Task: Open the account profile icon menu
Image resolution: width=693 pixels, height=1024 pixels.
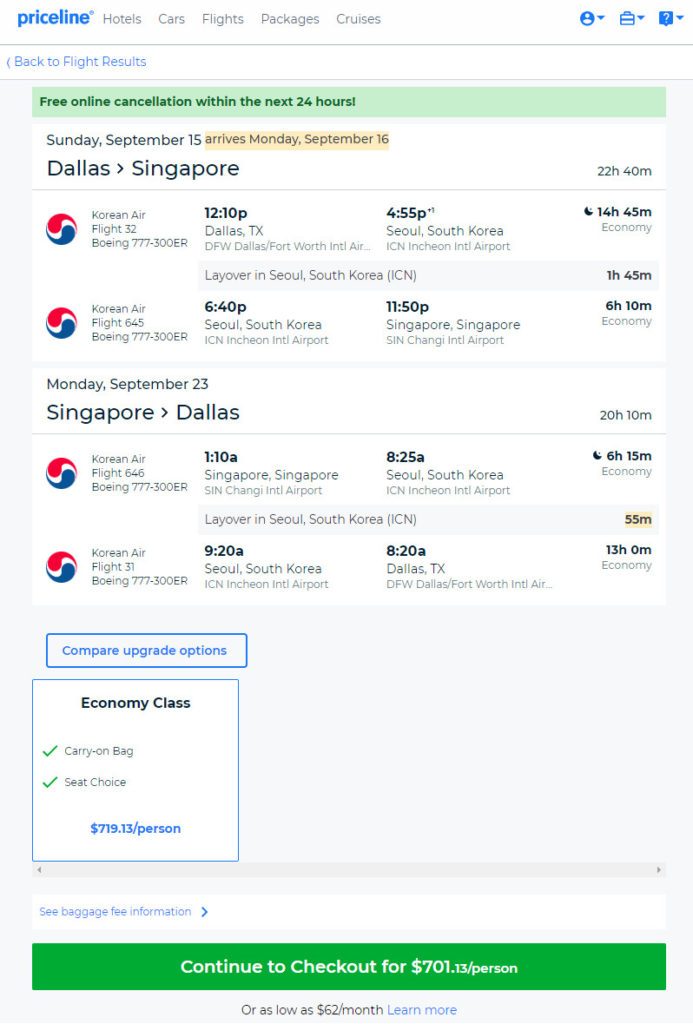Action: pos(592,18)
